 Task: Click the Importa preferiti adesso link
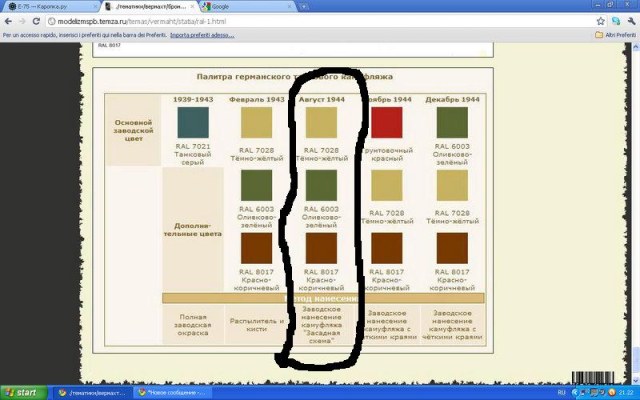[x=209, y=34]
